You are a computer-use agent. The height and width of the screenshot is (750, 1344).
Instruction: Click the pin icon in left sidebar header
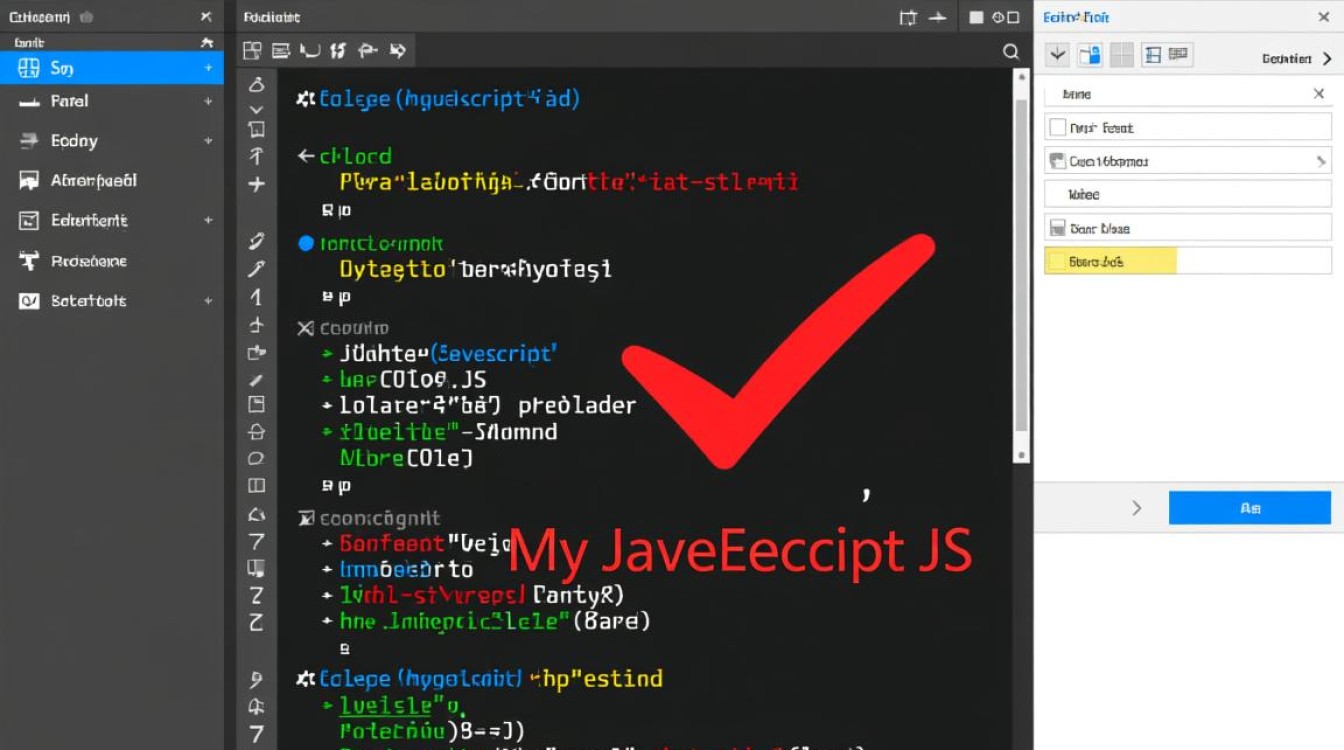pos(207,43)
